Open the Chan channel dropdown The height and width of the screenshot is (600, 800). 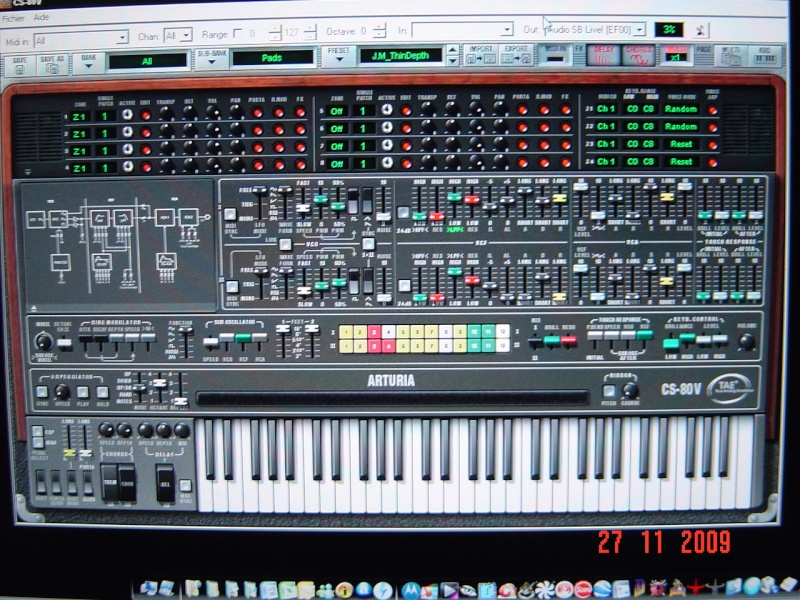[178, 36]
